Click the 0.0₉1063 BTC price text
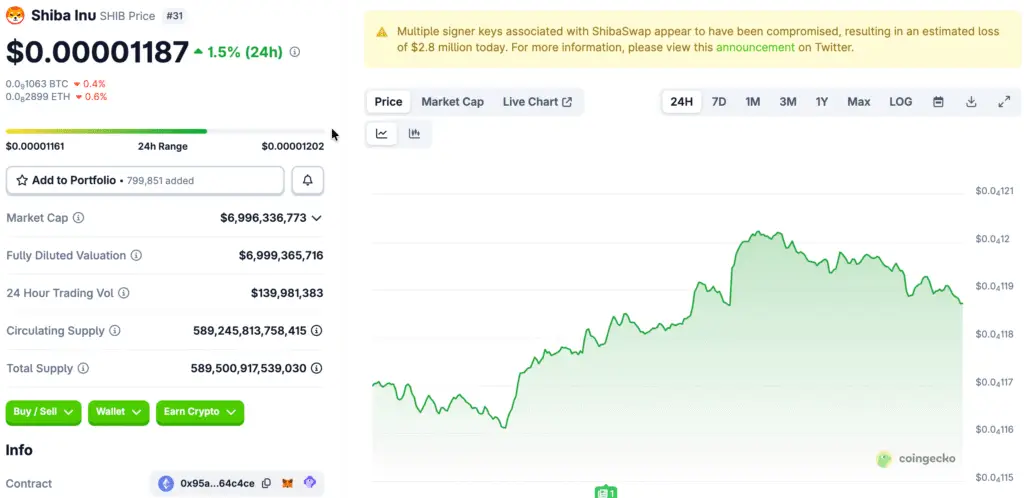Image resolution: width=1024 pixels, height=498 pixels. pyautogui.click(x=37, y=84)
